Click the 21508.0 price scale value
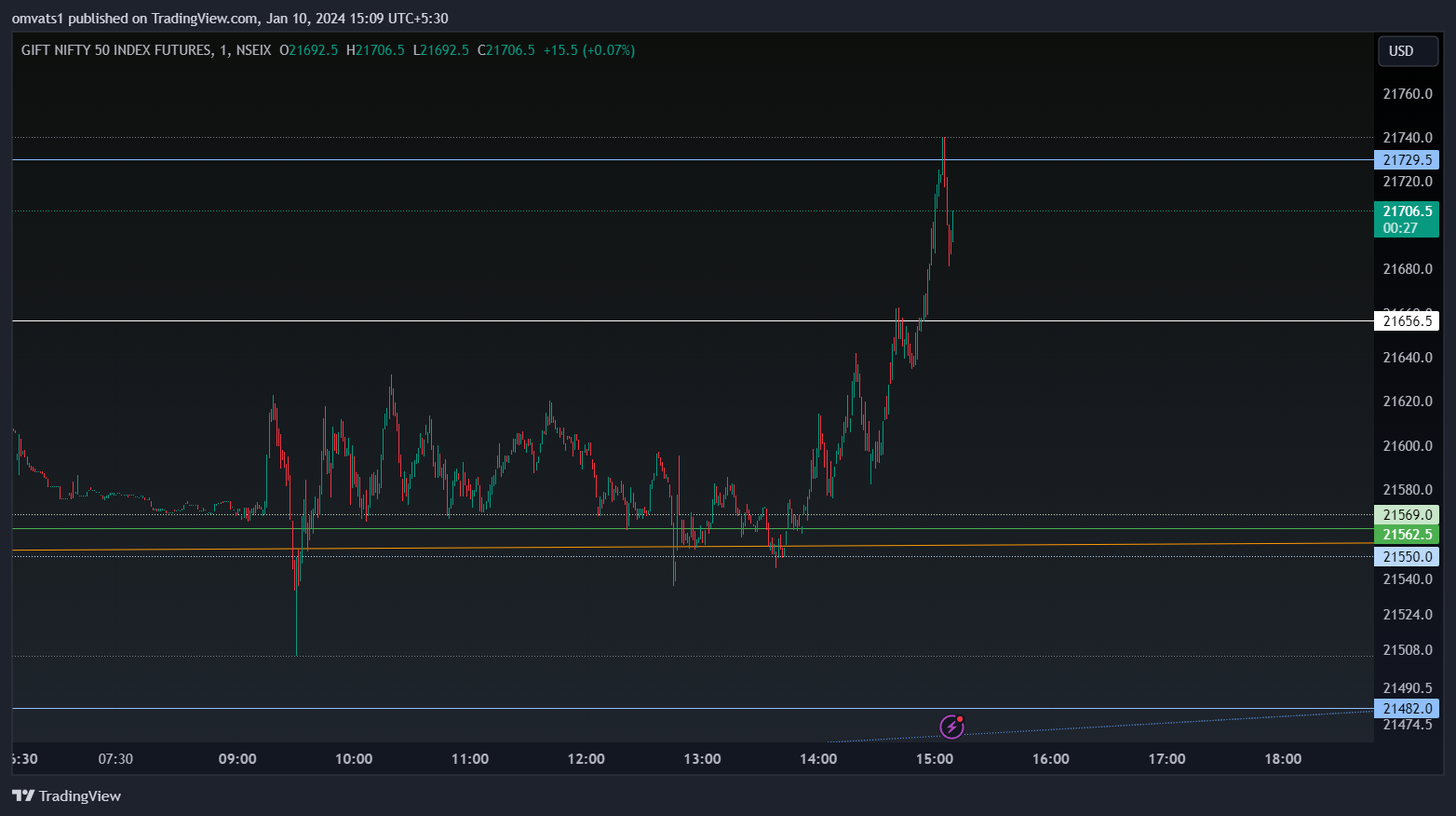1456x816 pixels. click(x=1408, y=650)
